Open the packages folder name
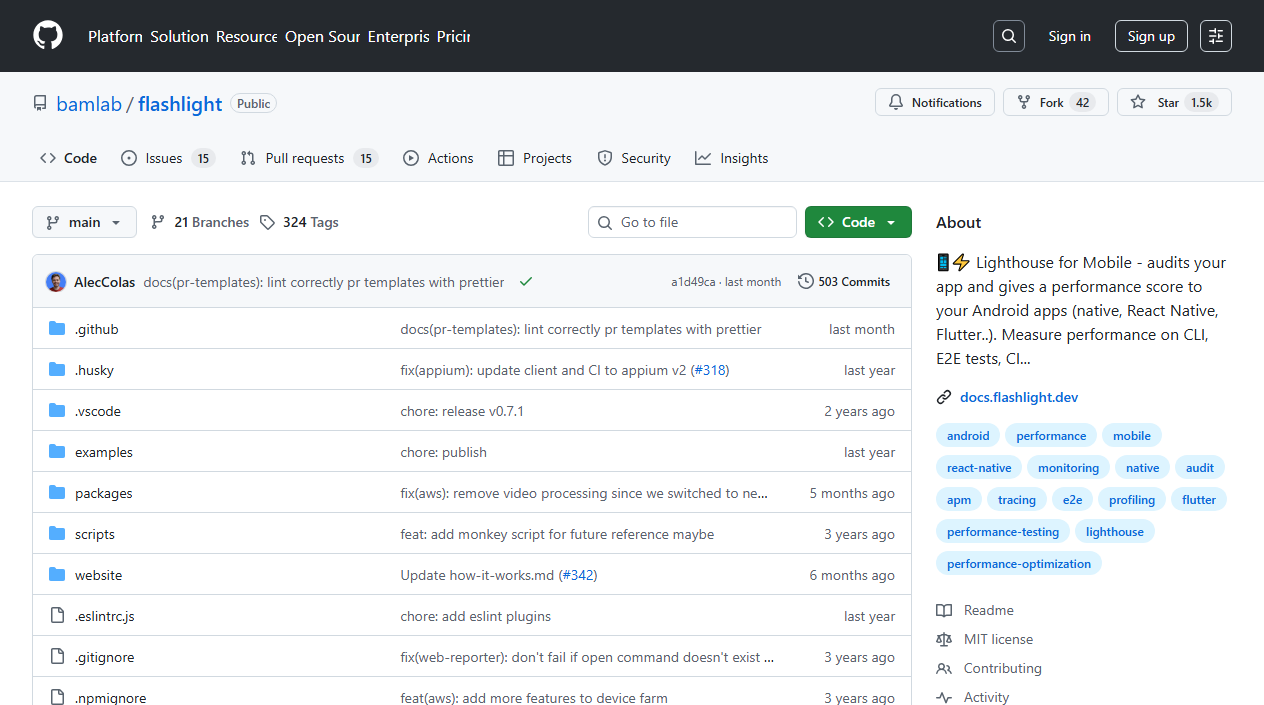 104,493
